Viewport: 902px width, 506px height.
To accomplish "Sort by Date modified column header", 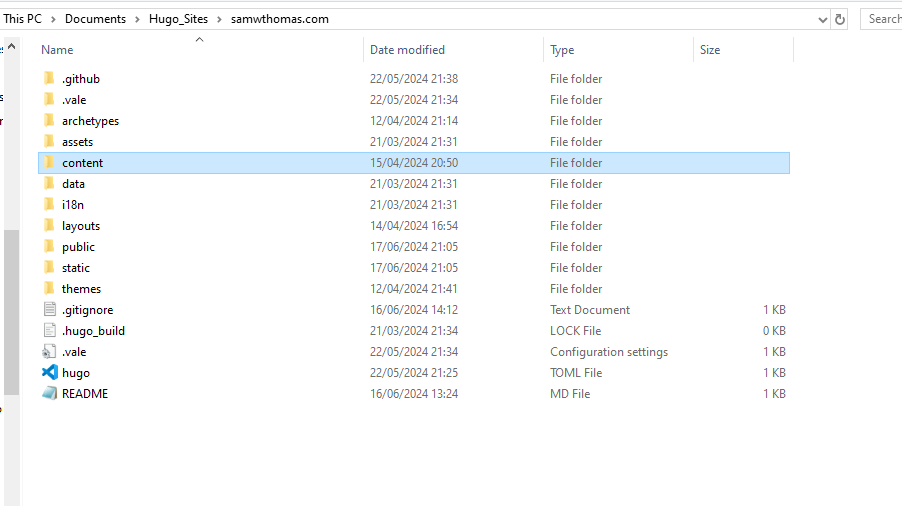I will (407, 50).
